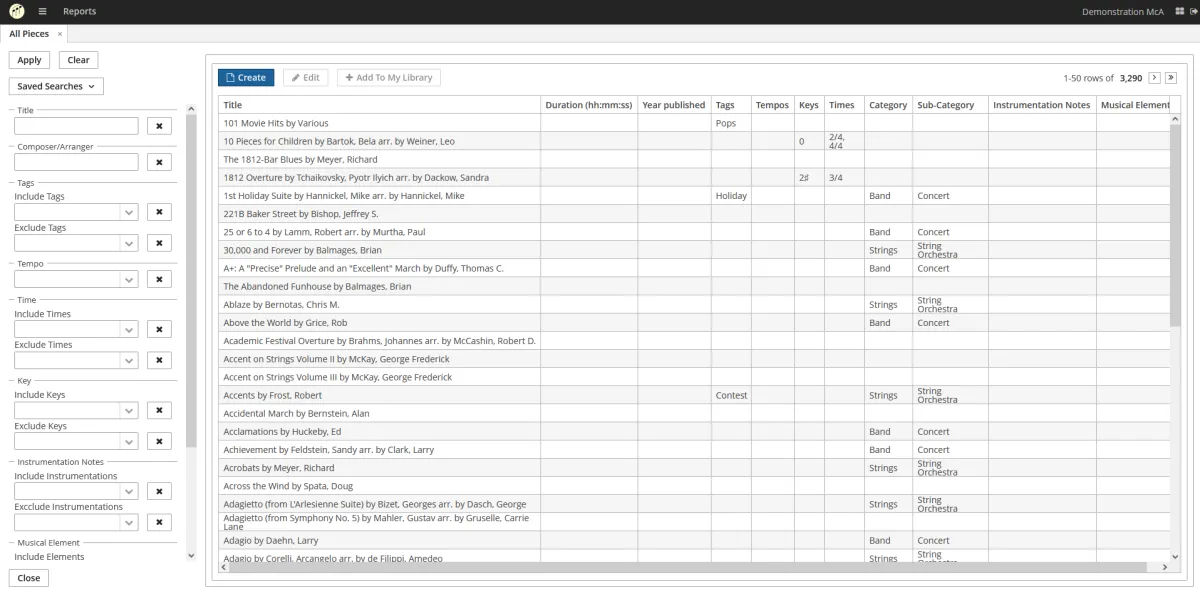Clear the Include Times filter
The height and width of the screenshot is (590, 1200).
coord(159,329)
